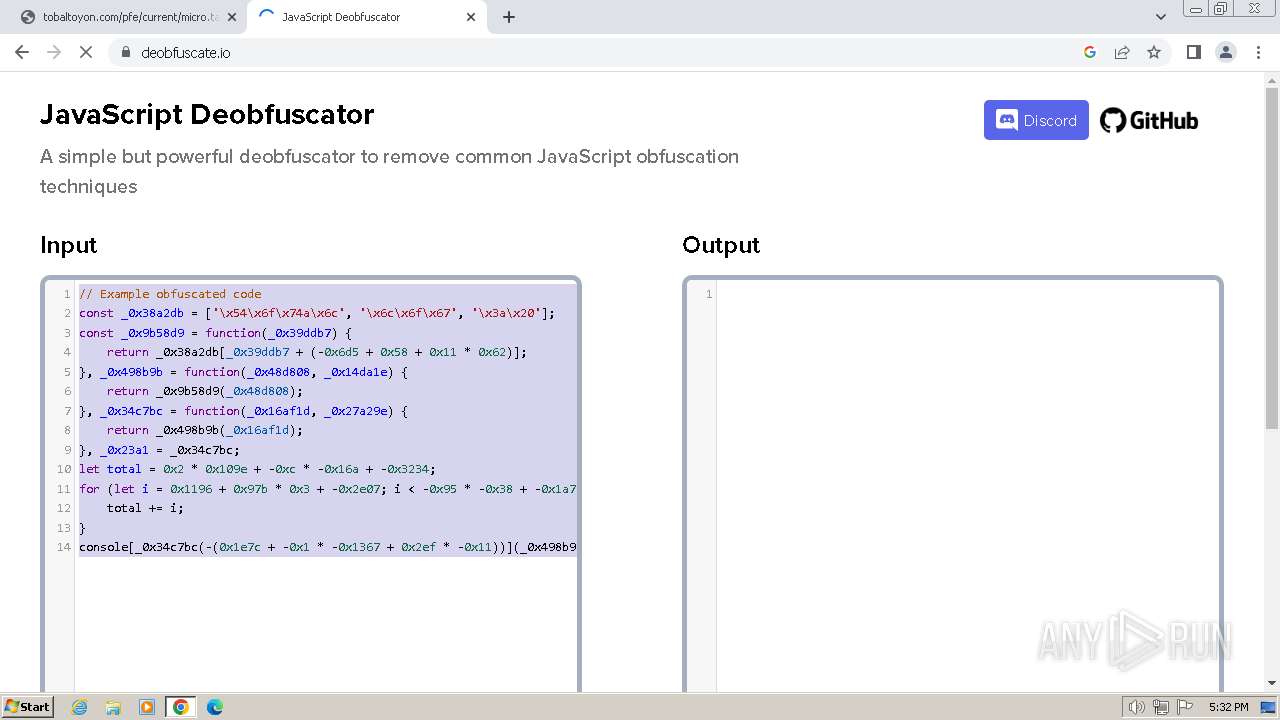The image size is (1280, 720).
Task: Click into the Output code editor
Action: 953,484
